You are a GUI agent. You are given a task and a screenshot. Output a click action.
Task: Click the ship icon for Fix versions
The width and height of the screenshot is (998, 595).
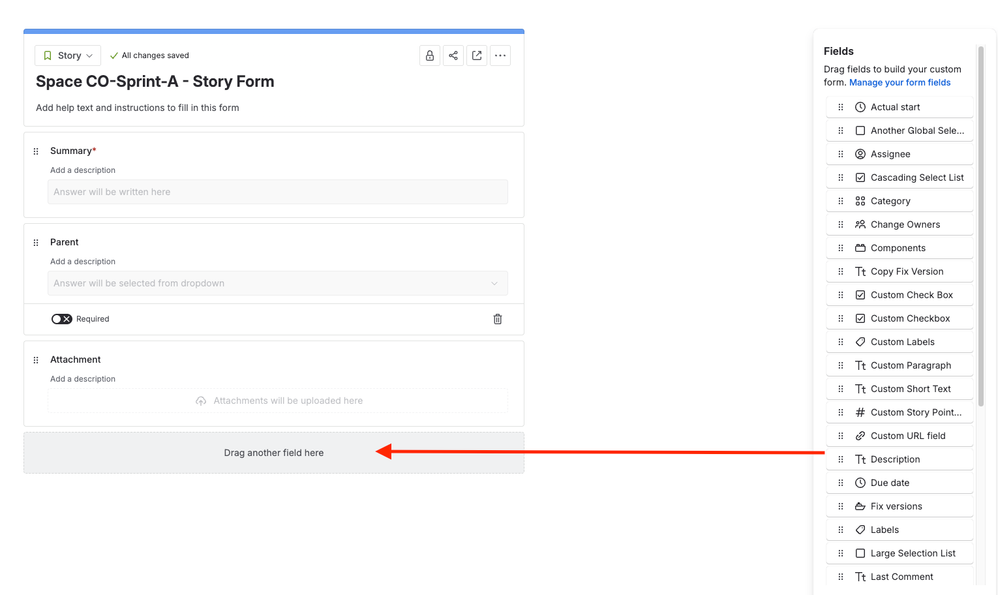[x=860, y=507]
